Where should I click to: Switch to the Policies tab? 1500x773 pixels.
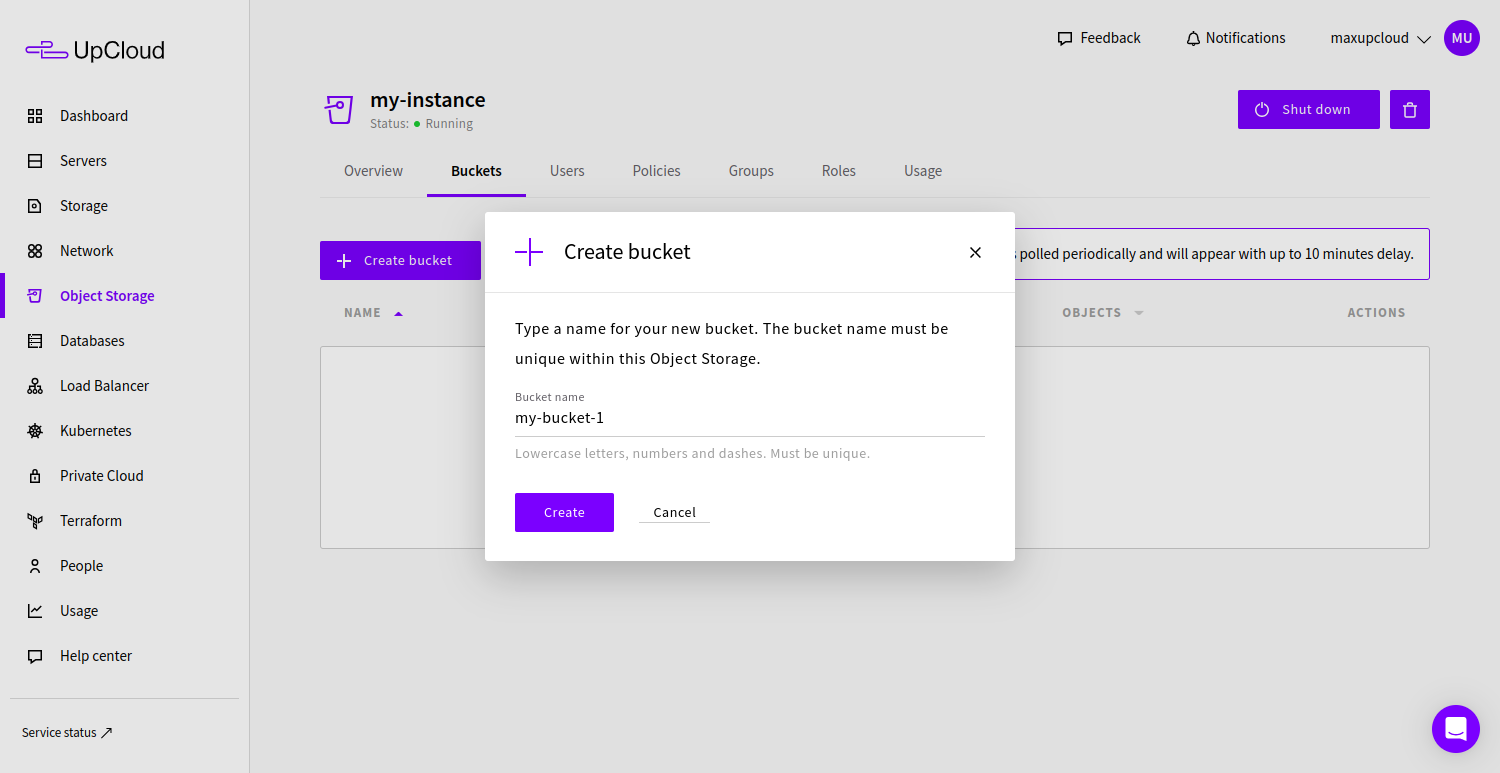pyautogui.click(x=657, y=171)
